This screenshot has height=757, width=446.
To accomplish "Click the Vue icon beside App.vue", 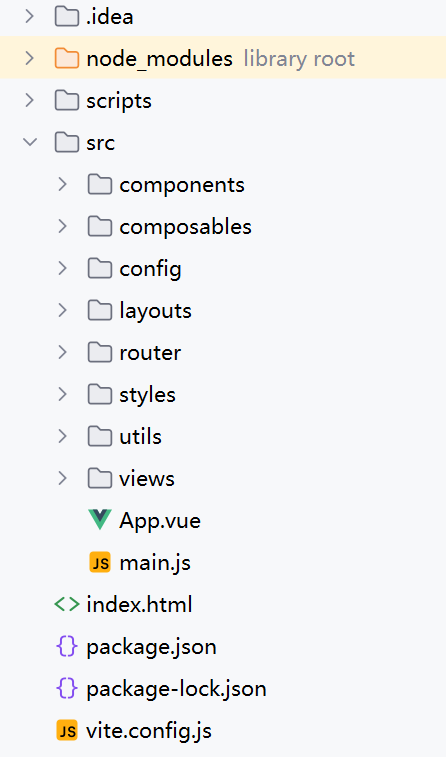I will [x=100, y=520].
